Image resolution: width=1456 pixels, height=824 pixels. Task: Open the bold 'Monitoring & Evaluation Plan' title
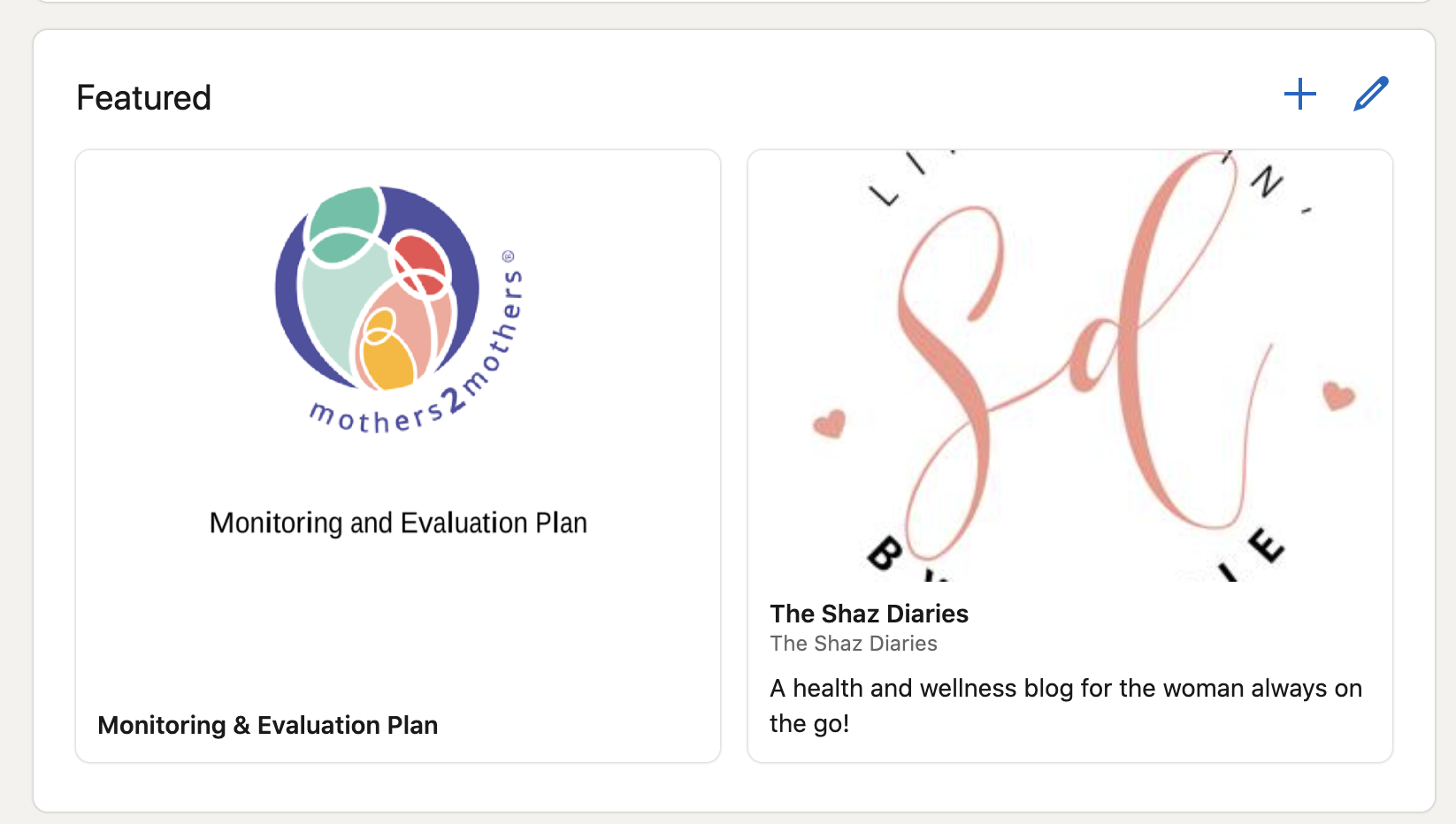268,725
